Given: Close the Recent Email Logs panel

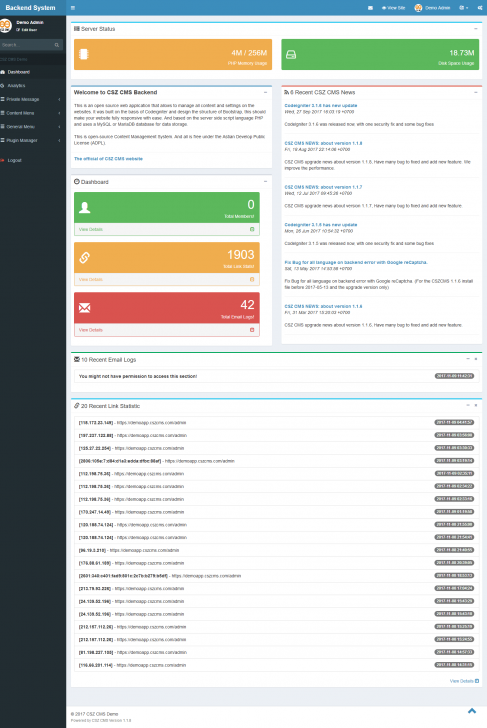Looking at the screenshot, I should click(x=476, y=359).
